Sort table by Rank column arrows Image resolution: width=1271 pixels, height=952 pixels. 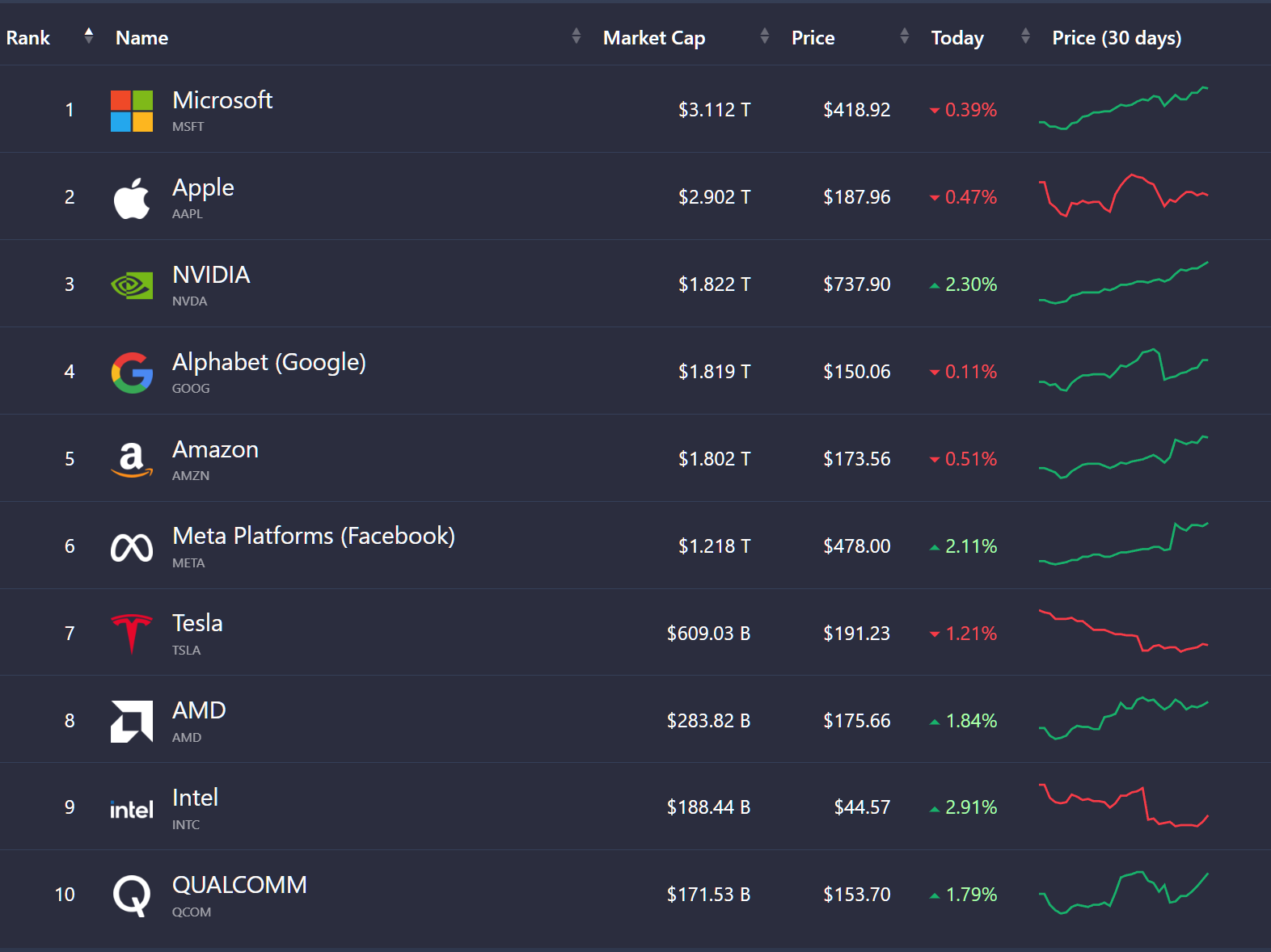coord(89,36)
